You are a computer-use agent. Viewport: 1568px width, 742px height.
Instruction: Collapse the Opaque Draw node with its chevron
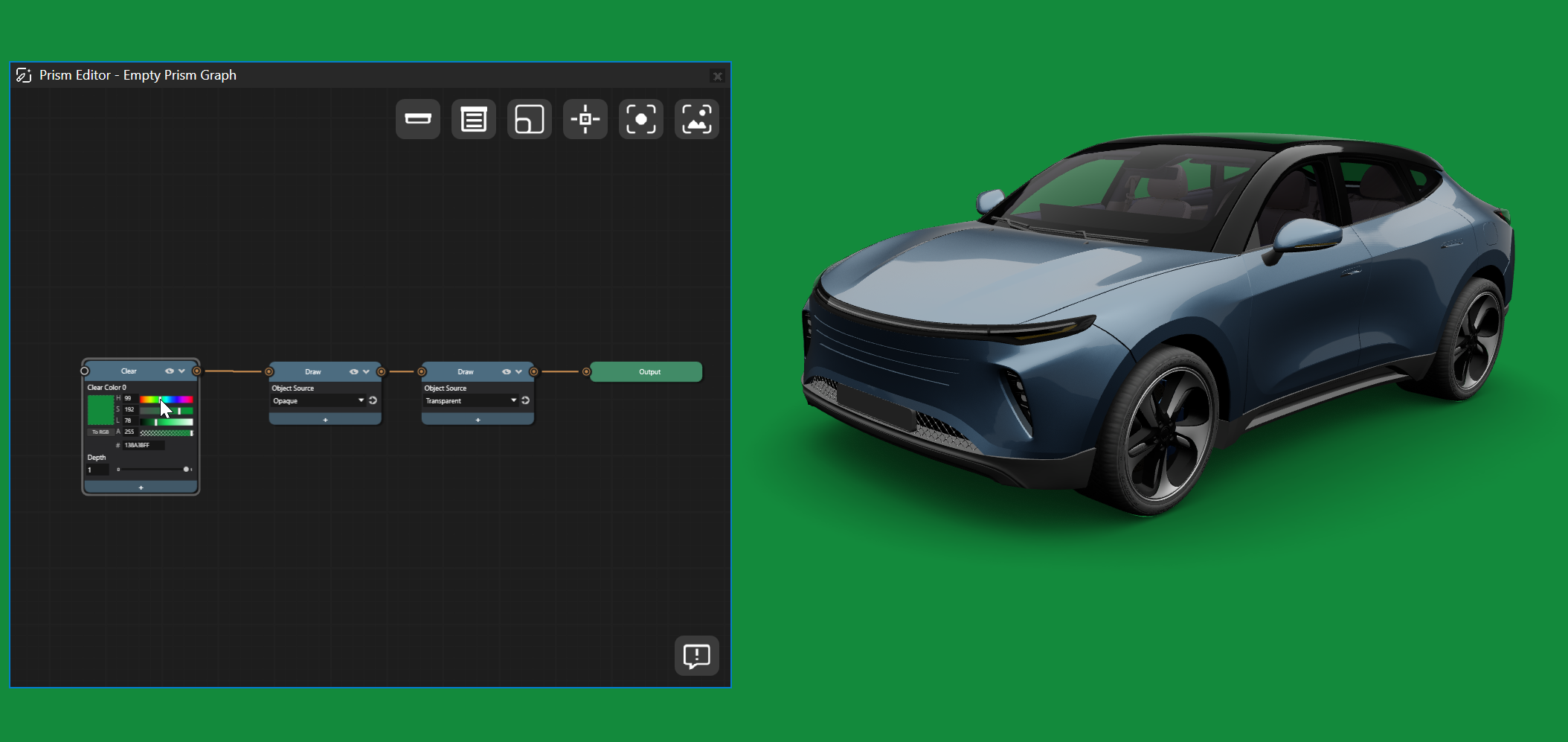click(366, 371)
